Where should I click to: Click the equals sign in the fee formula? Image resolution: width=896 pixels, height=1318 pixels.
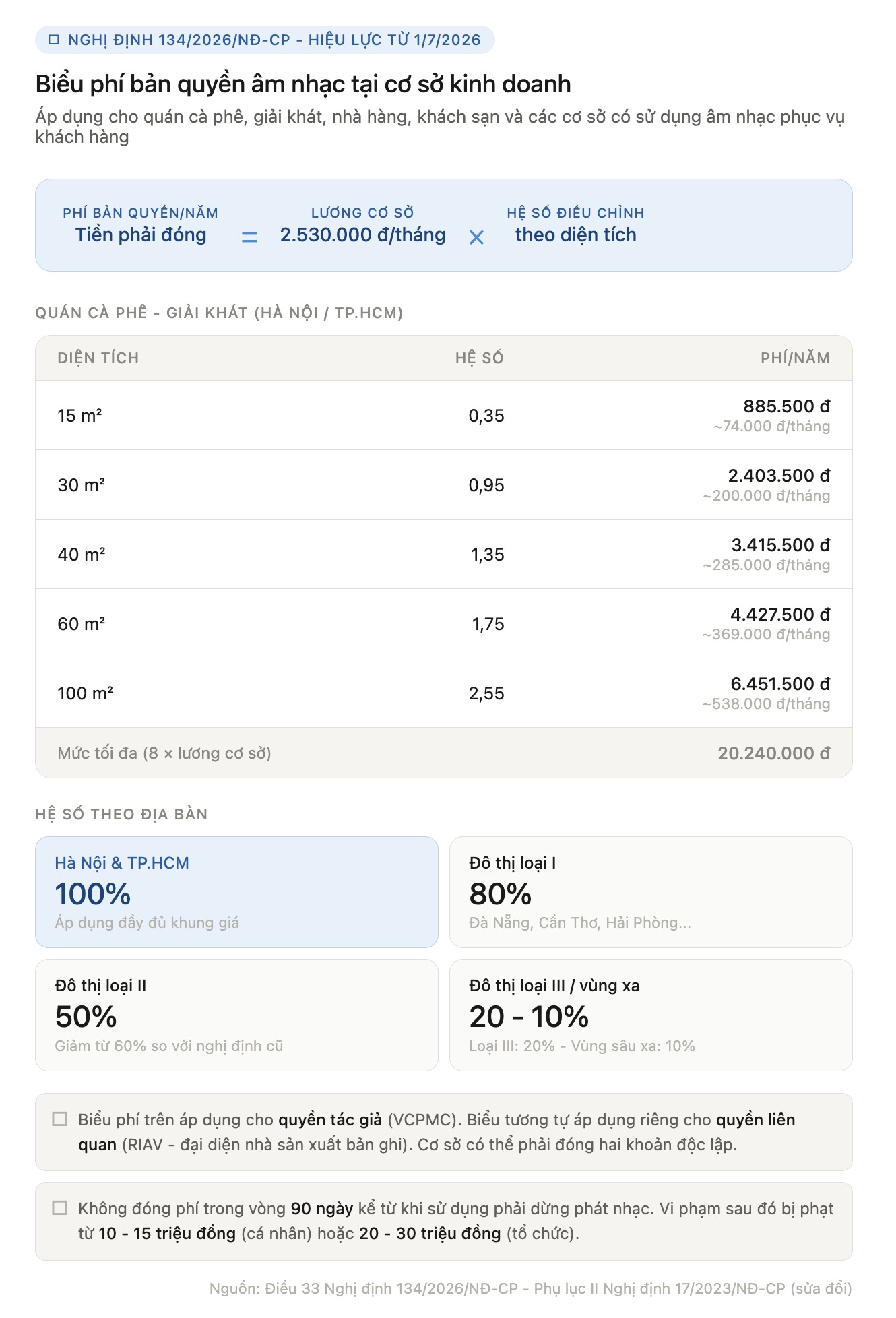[249, 237]
